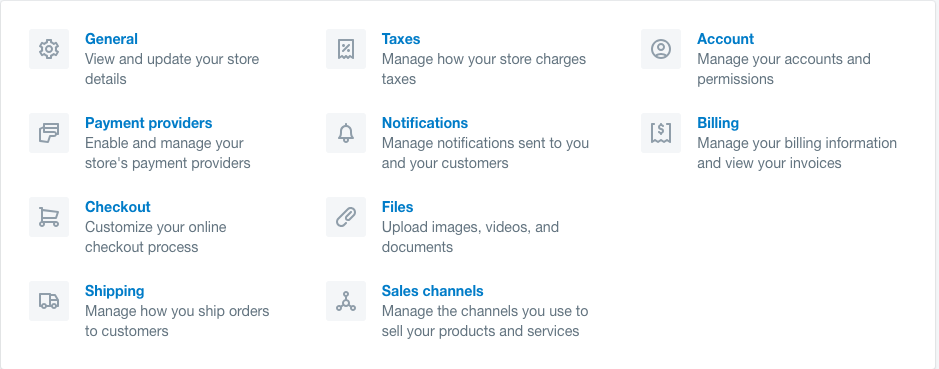Go to Sales channels settings

tap(432, 291)
